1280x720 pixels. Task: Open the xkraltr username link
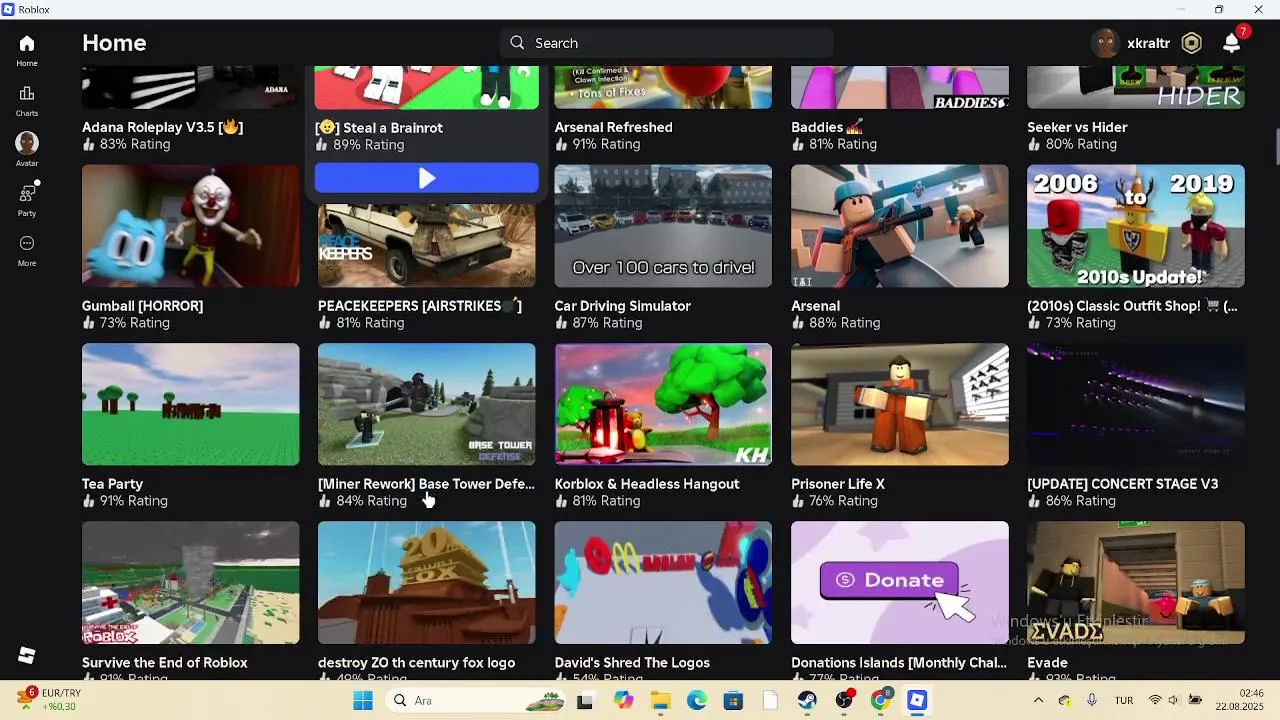coord(1148,43)
